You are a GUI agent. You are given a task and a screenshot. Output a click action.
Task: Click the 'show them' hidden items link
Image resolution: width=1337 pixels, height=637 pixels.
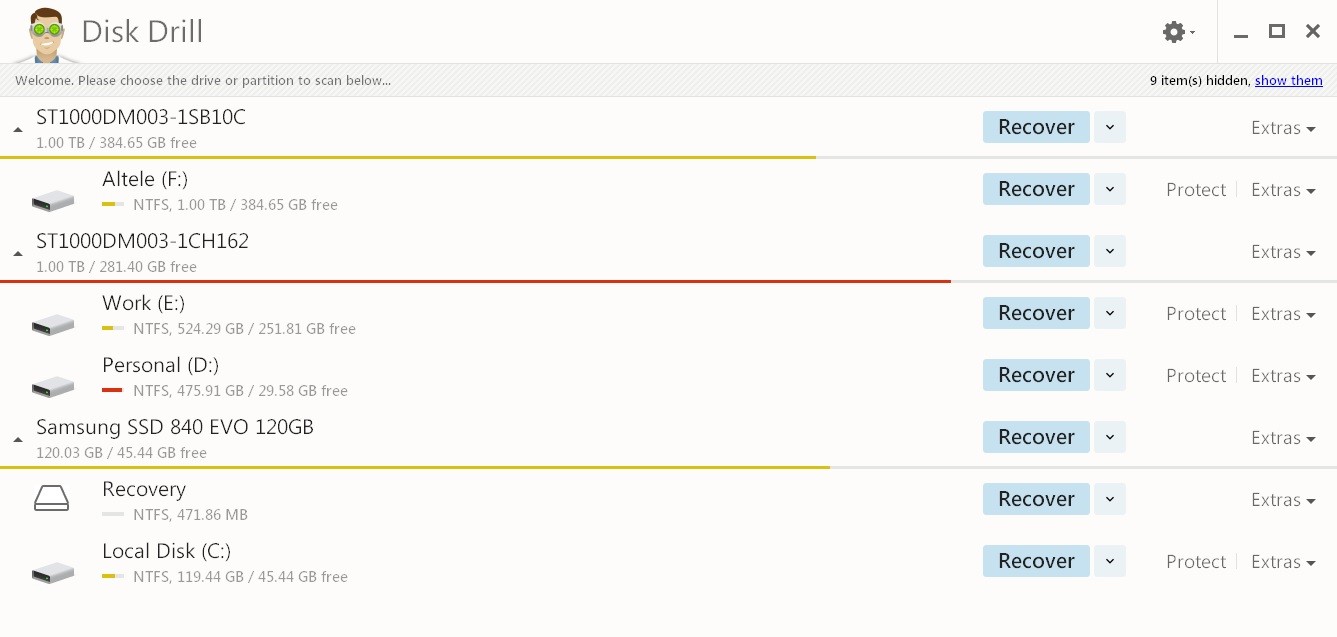pos(1288,81)
